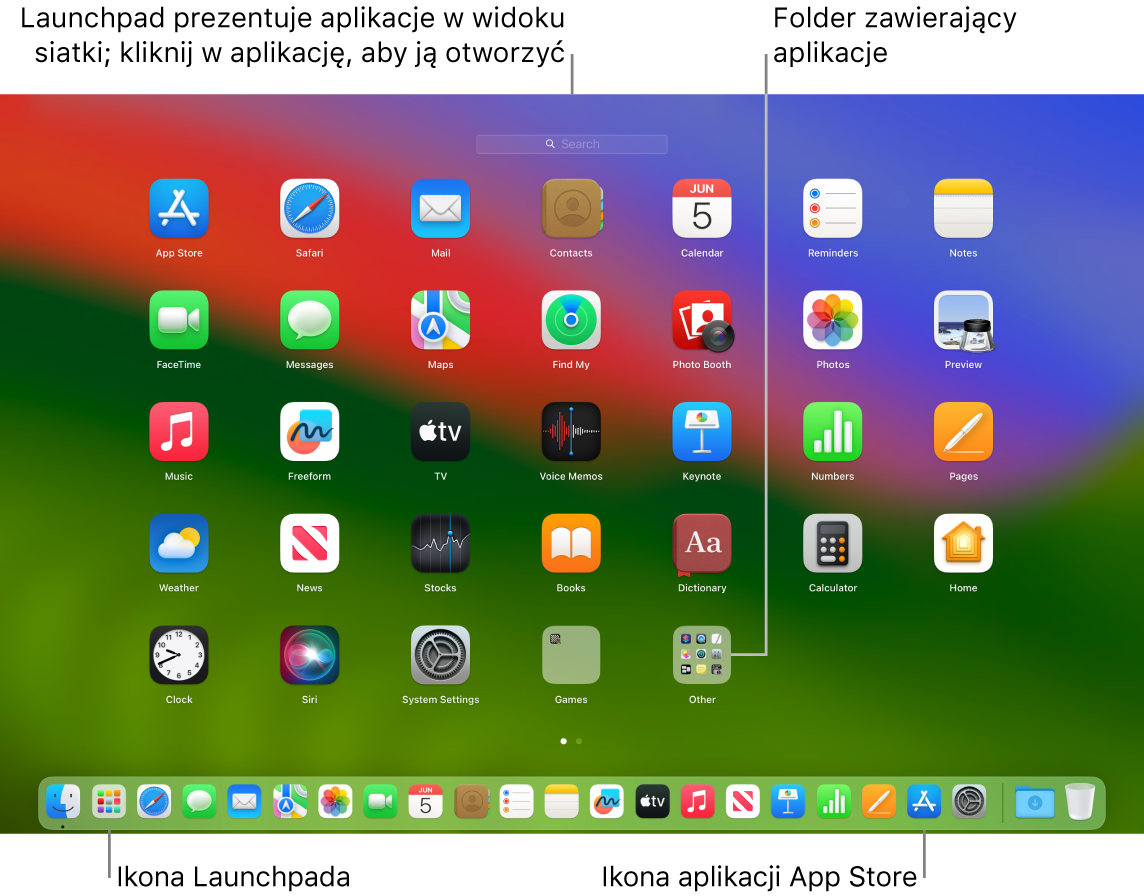Open the Calendar app in Launchpad
Image resolution: width=1144 pixels, height=896 pixels.
pos(702,209)
